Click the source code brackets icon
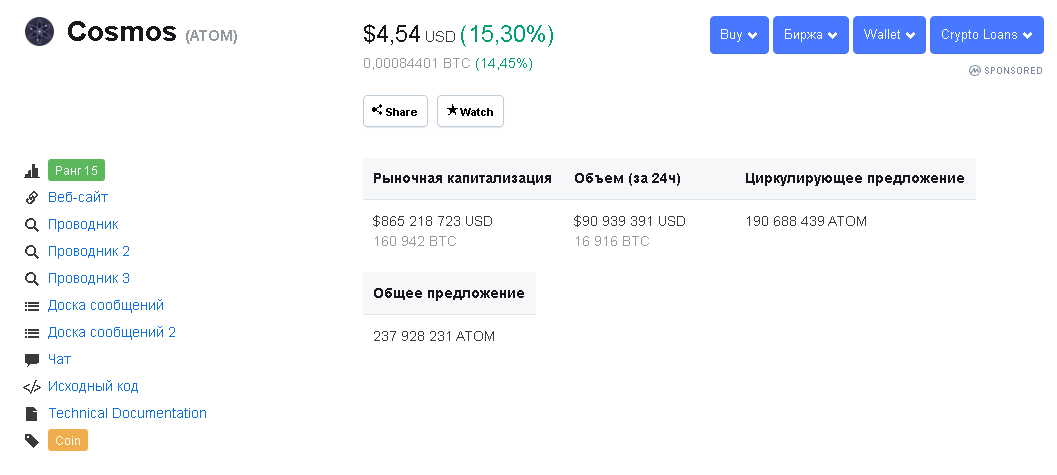Screen dimensions: 1057x475 [32, 387]
